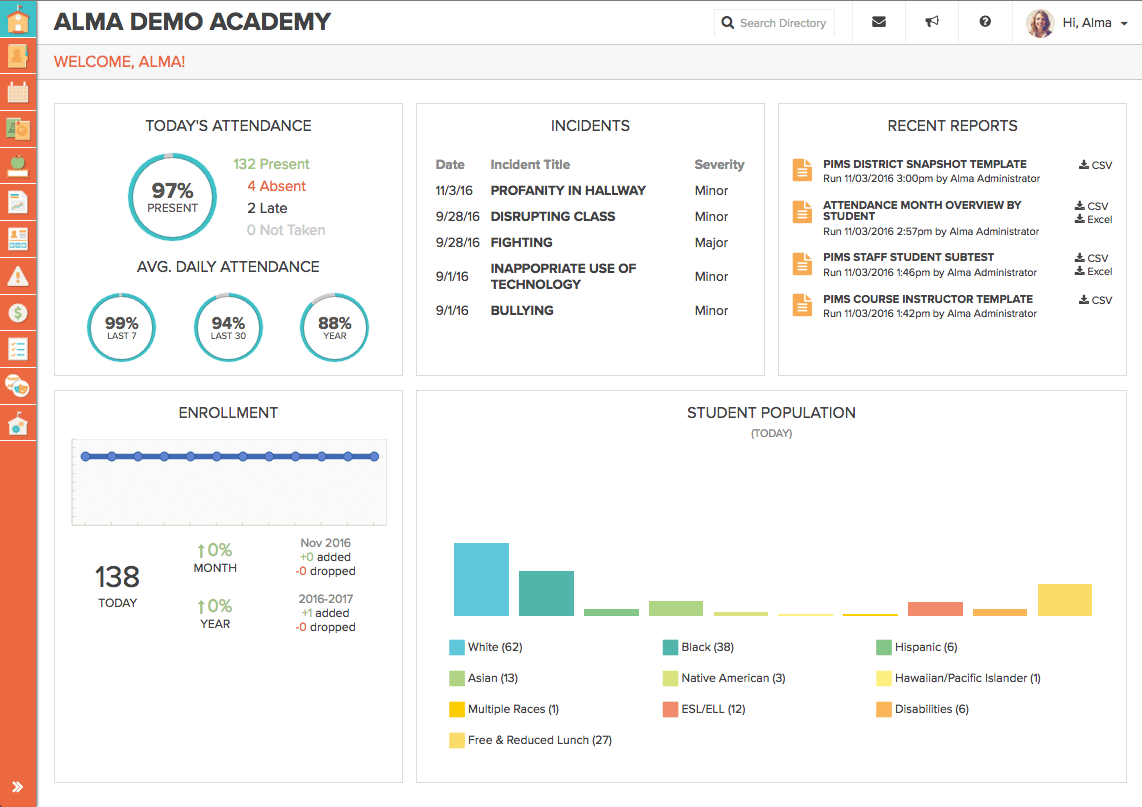Select the warning triangle discipline icon
The height and width of the screenshot is (807, 1142).
point(17,274)
